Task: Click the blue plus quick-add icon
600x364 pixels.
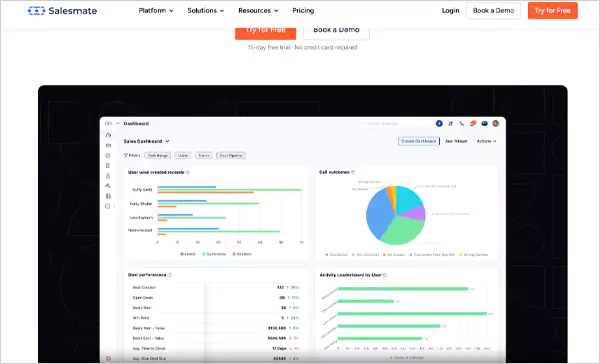Action: click(x=439, y=123)
